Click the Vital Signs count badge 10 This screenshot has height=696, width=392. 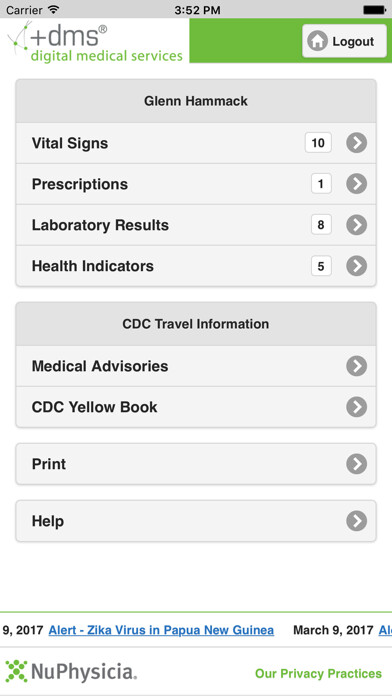[318, 143]
